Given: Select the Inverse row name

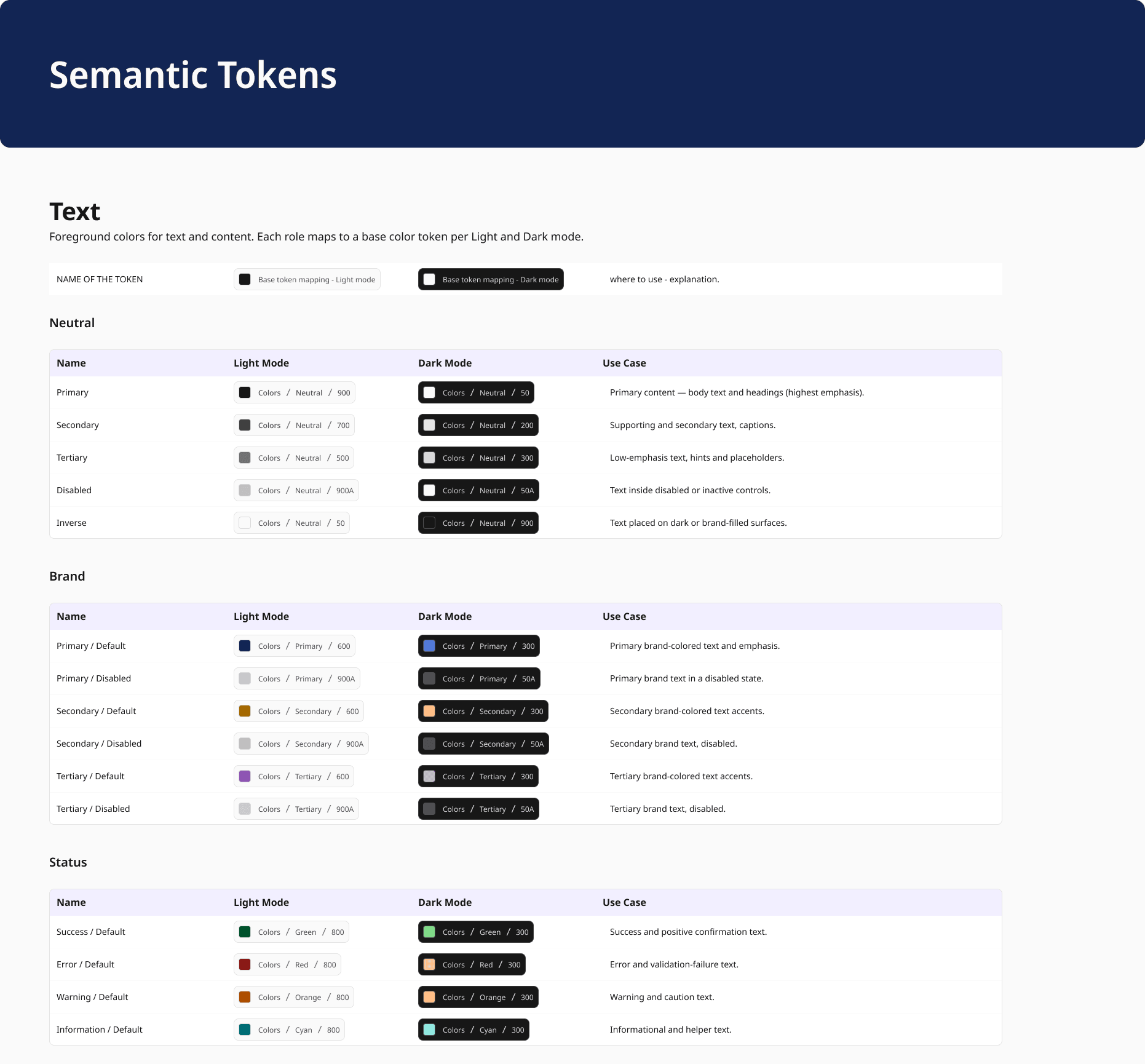Looking at the screenshot, I should [x=71, y=523].
